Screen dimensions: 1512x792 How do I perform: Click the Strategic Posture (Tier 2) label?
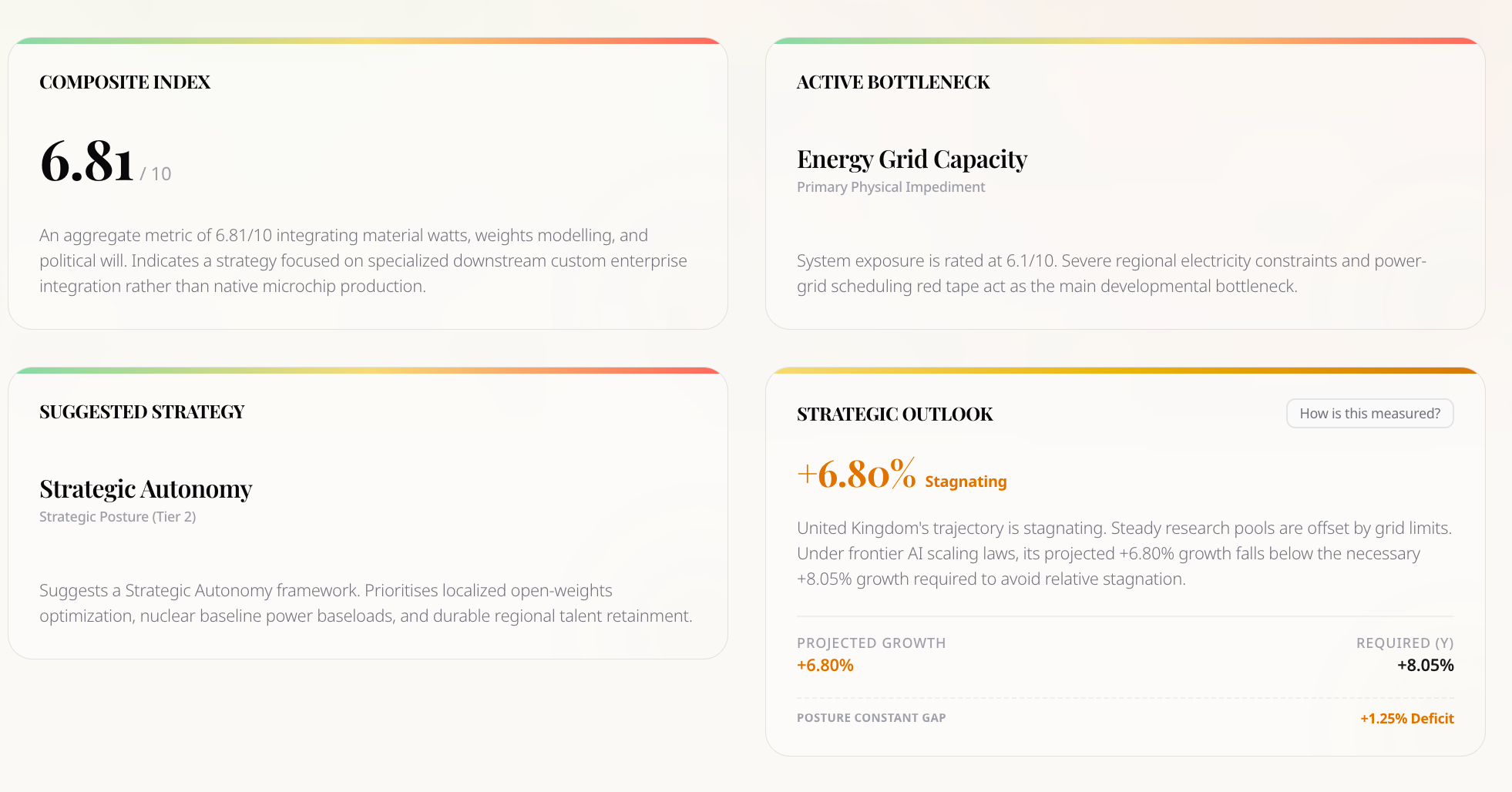tap(118, 517)
